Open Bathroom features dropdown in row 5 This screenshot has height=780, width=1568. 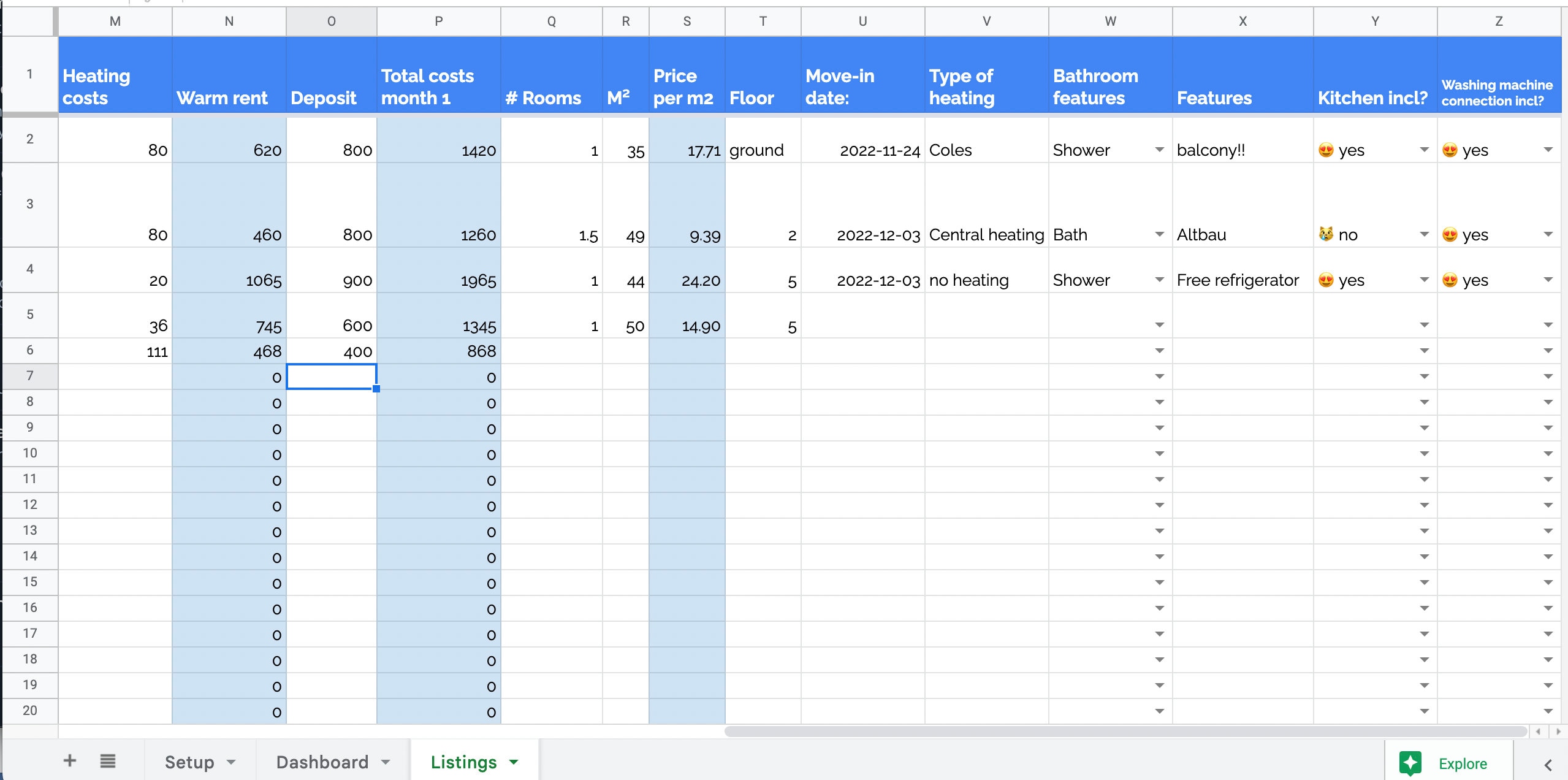point(1159,325)
